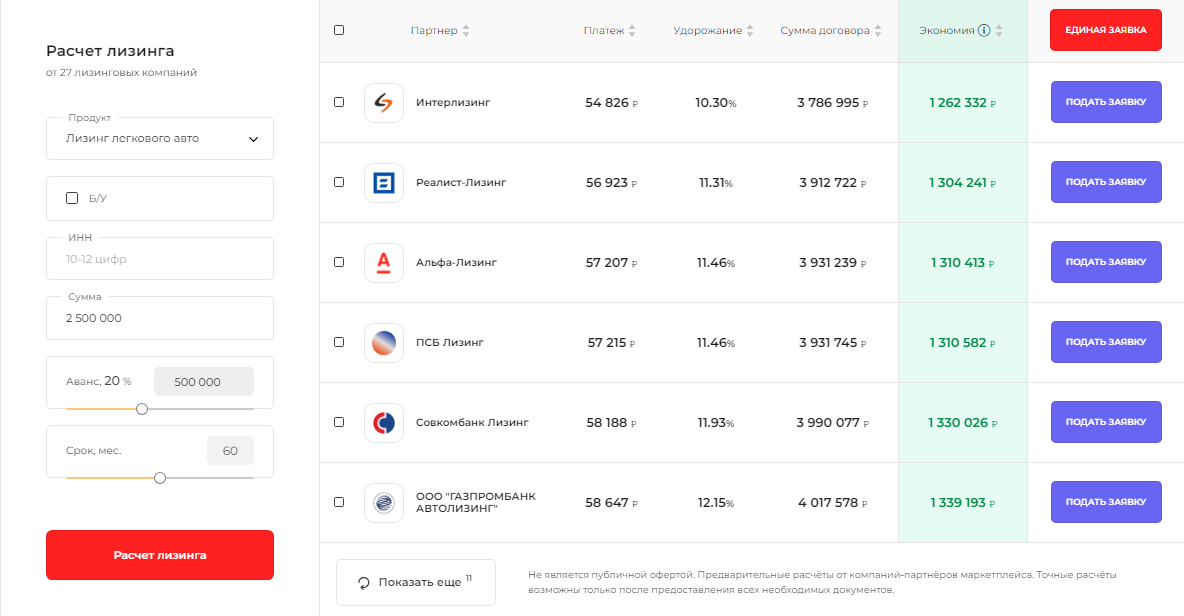The width and height of the screenshot is (1184, 616).
Task: Submit application to Альфа-Лизинг
Action: click(1105, 262)
